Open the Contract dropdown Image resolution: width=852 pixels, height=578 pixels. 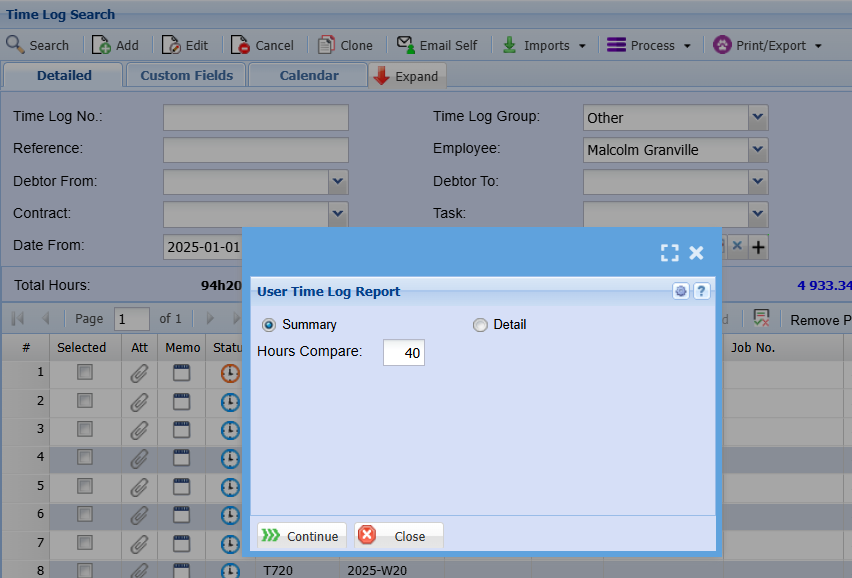pos(338,214)
